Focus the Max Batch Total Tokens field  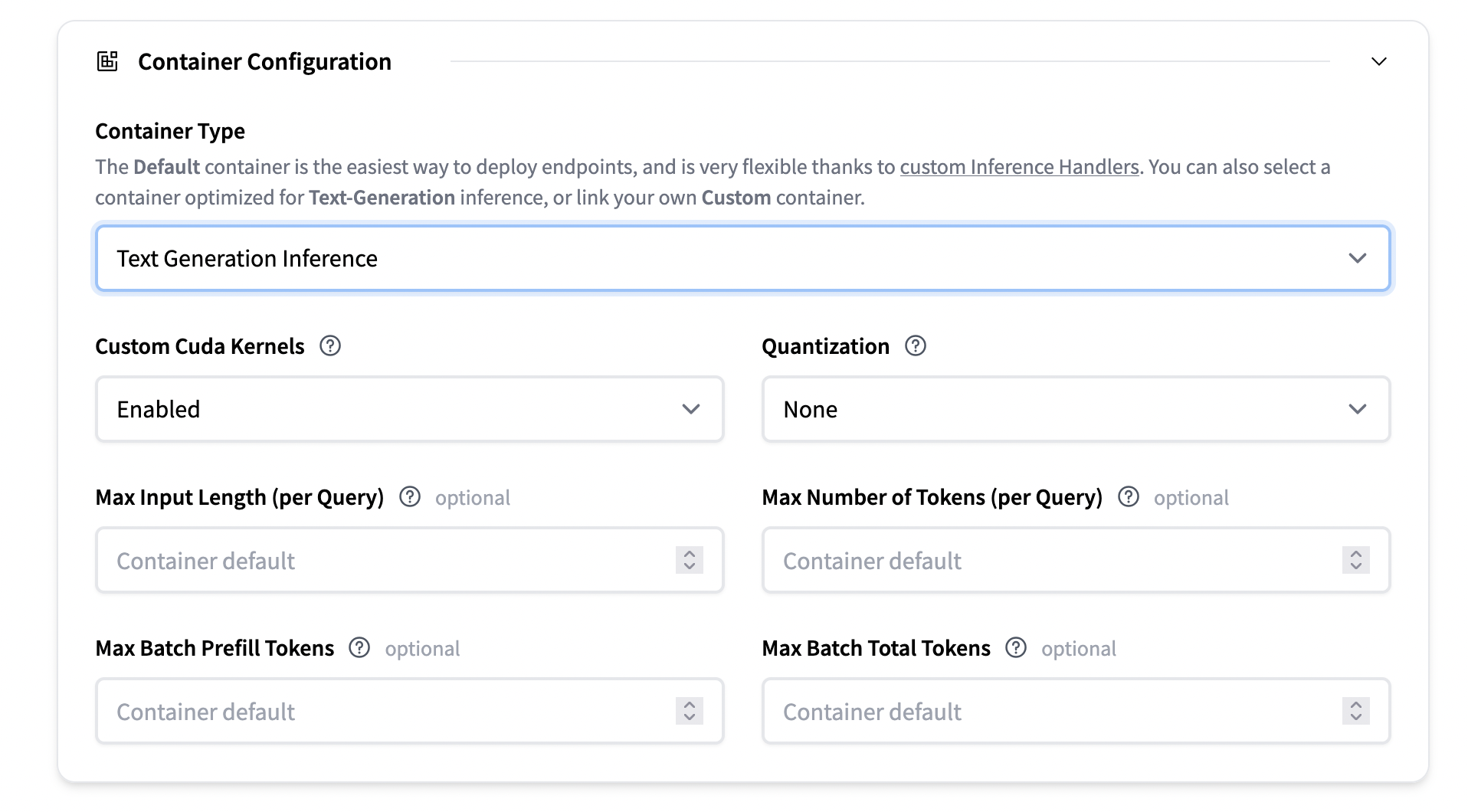pos(1050,711)
